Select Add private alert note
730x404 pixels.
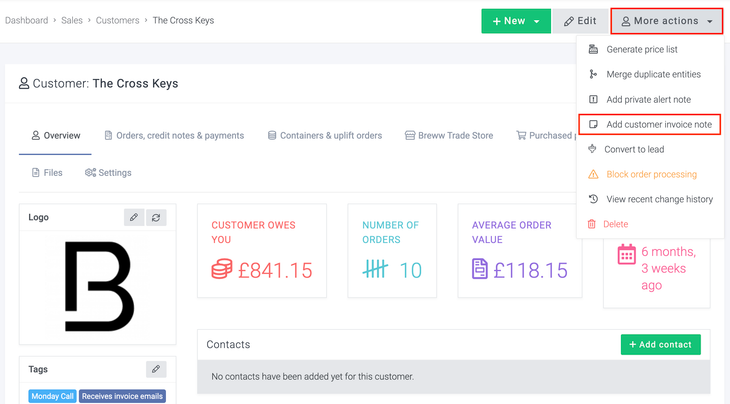click(648, 99)
